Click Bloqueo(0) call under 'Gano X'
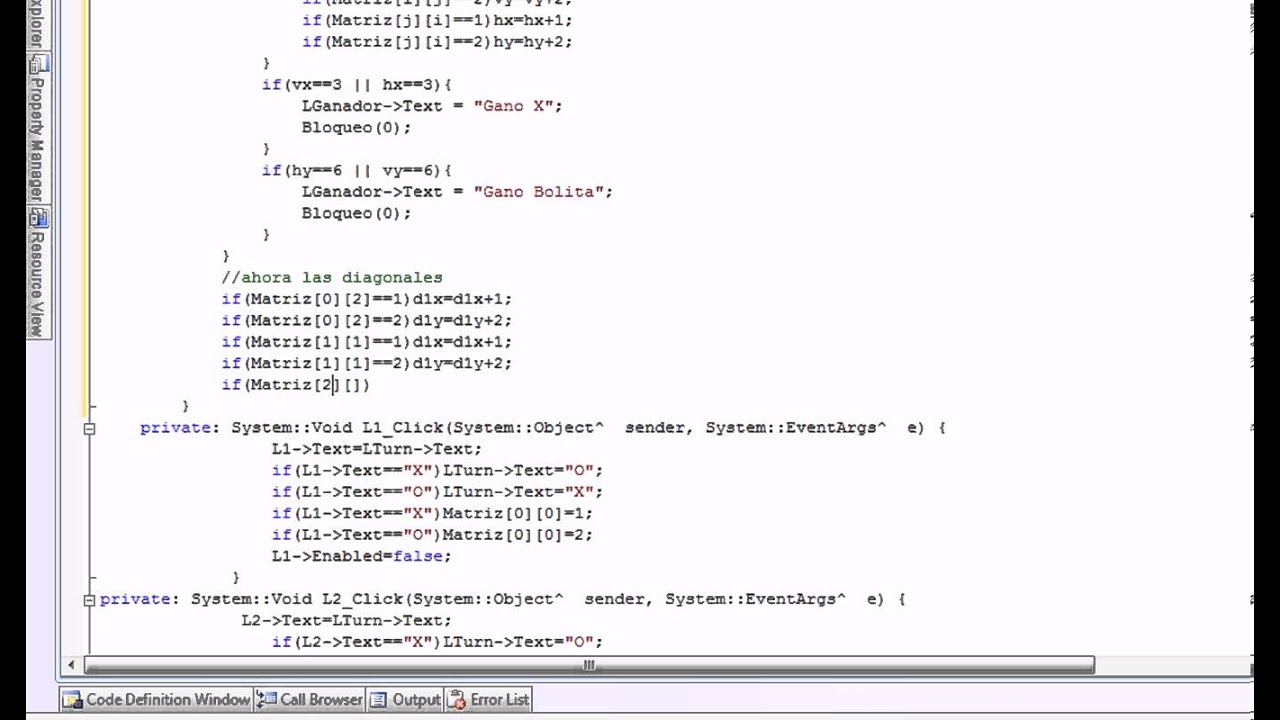This screenshot has height=720, width=1280. coord(356,128)
